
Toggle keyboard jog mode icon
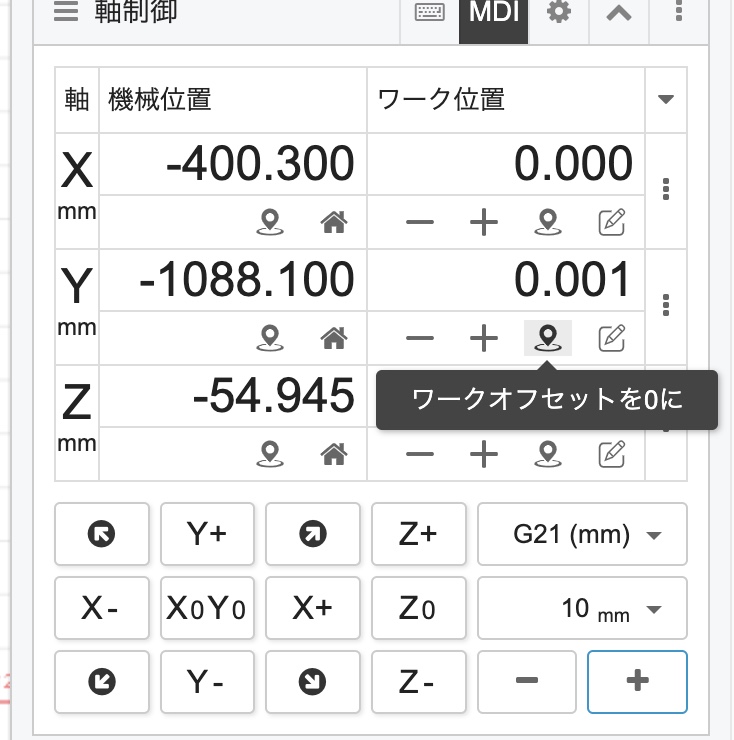430,12
